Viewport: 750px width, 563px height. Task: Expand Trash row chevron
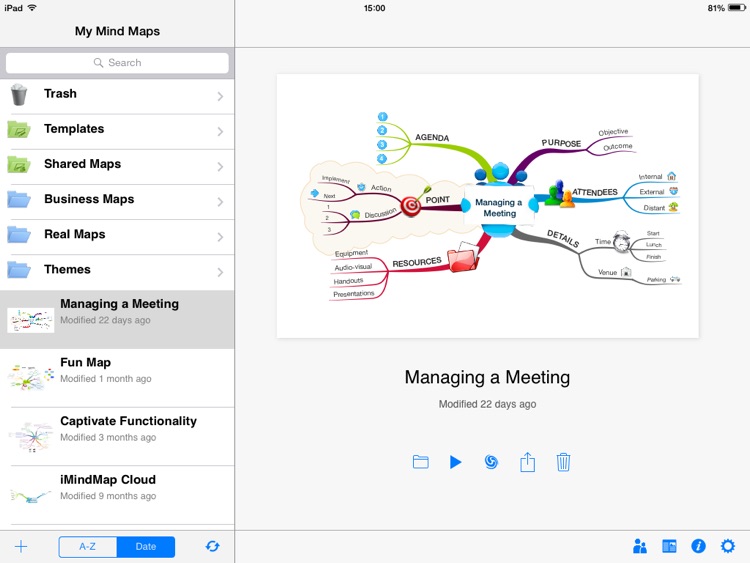pyautogui.click(x=220, y=96)
